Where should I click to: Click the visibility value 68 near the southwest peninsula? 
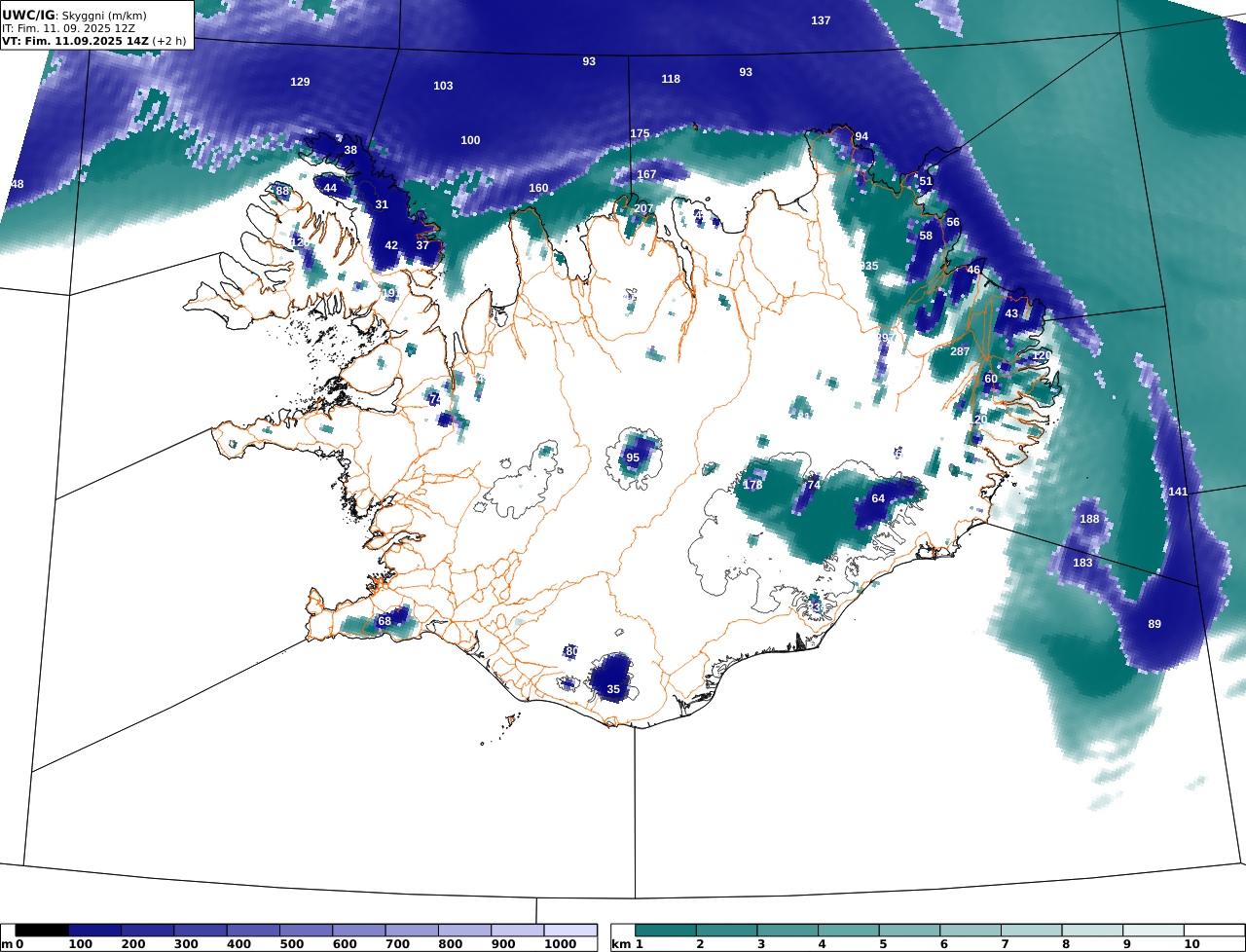385,621
